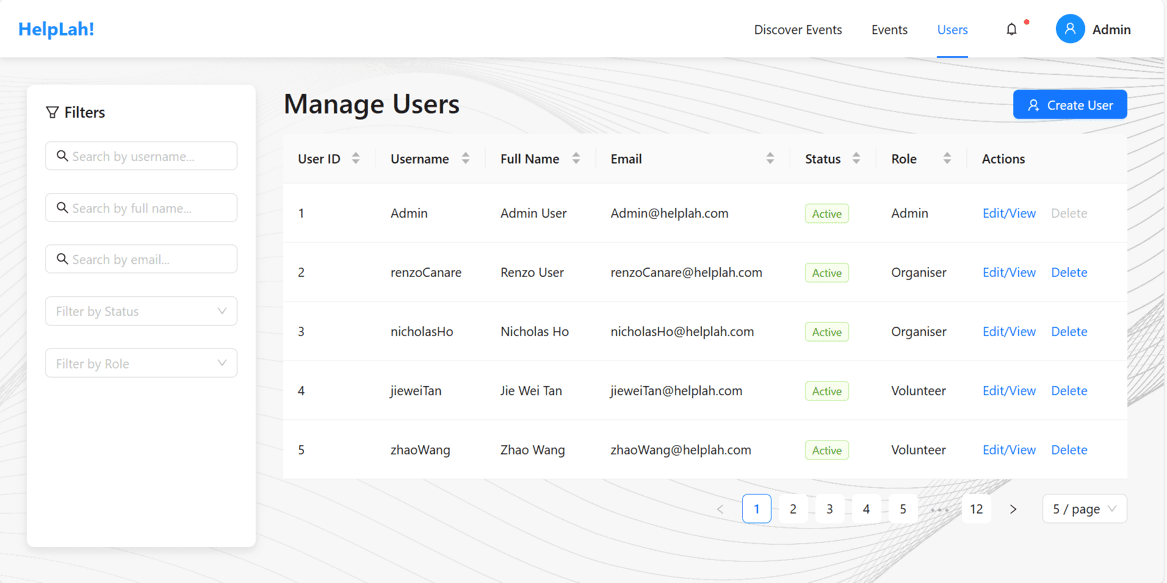1167x583 pixels.
Task: Sort by Full Name column arrows
Action: (576, 159)
